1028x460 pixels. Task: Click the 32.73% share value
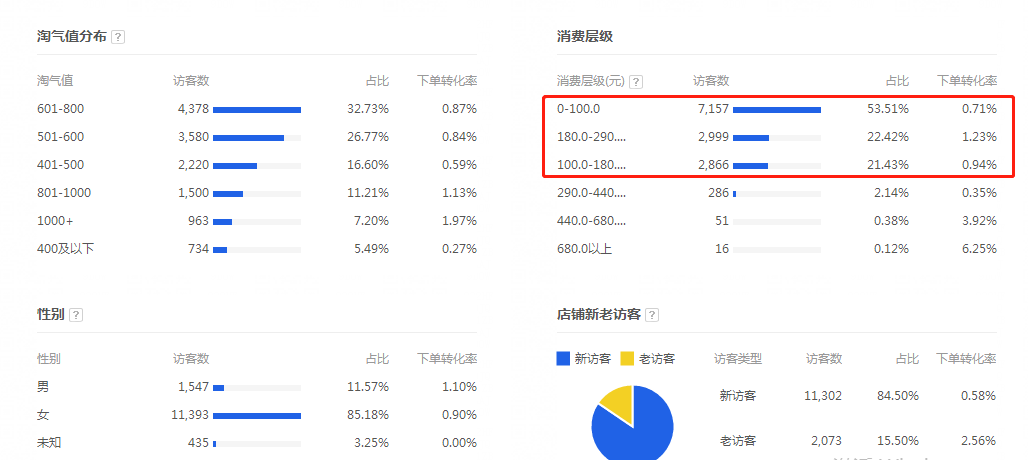(x=368, y=109)
